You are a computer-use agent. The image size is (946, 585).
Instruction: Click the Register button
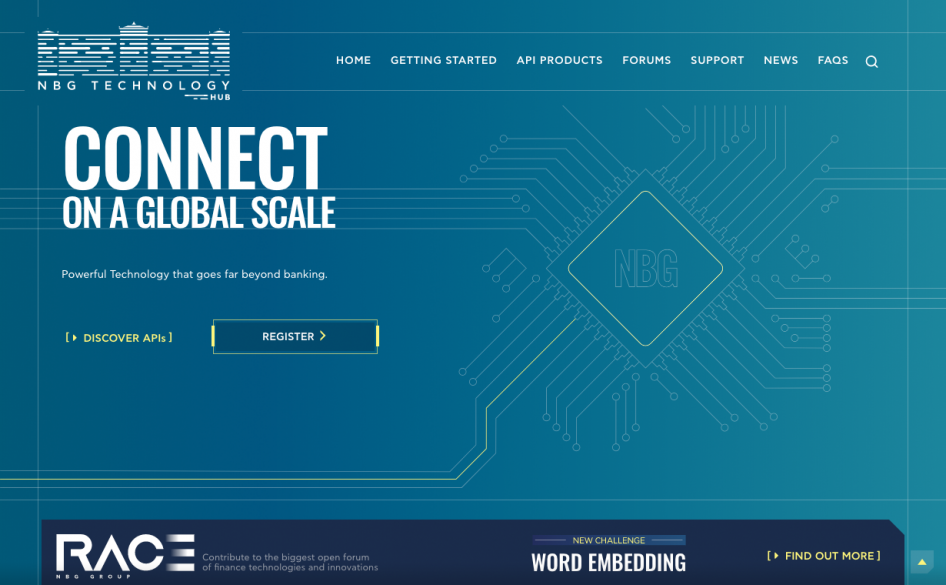click(x=295, y=337)
